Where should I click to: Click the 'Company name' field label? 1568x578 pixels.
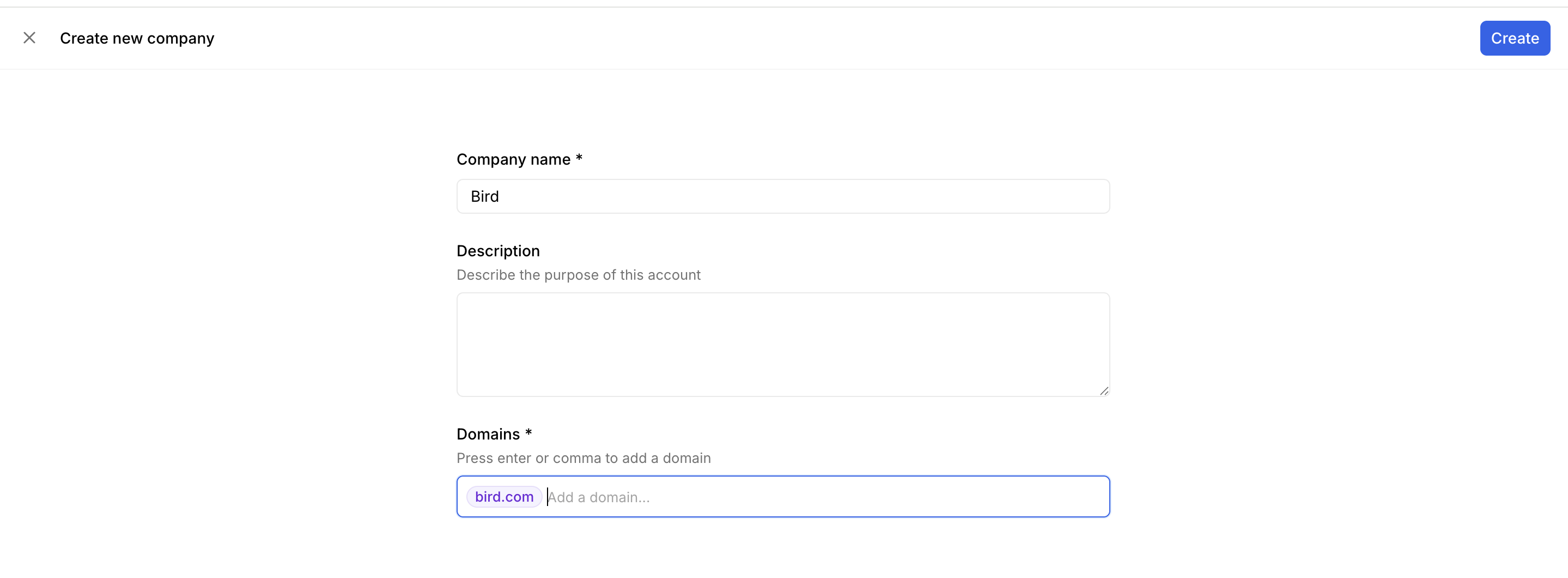pyautogui.click(x=513, y=160)
